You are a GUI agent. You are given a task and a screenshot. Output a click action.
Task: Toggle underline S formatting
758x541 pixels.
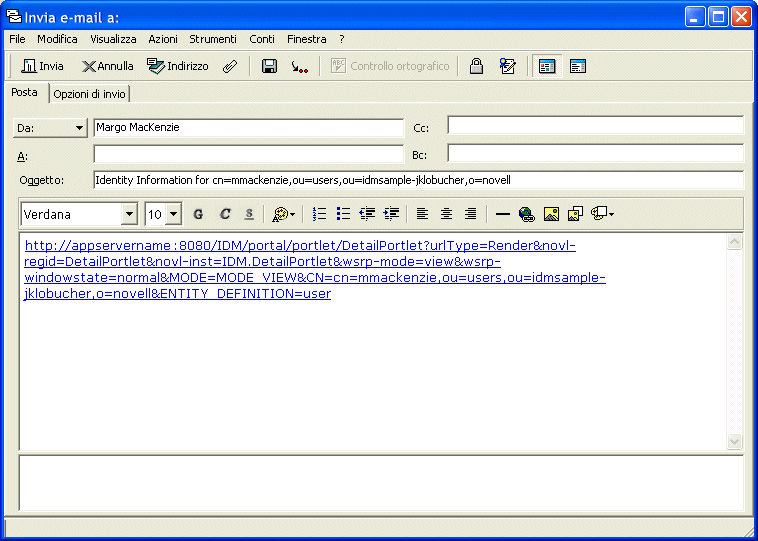point(249,214)
